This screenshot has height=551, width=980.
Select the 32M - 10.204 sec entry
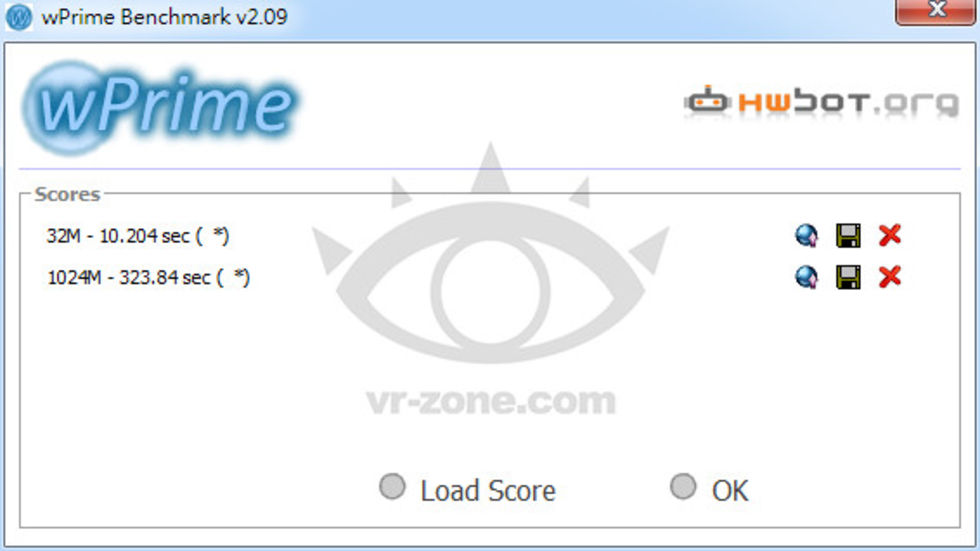click(138, 236)
